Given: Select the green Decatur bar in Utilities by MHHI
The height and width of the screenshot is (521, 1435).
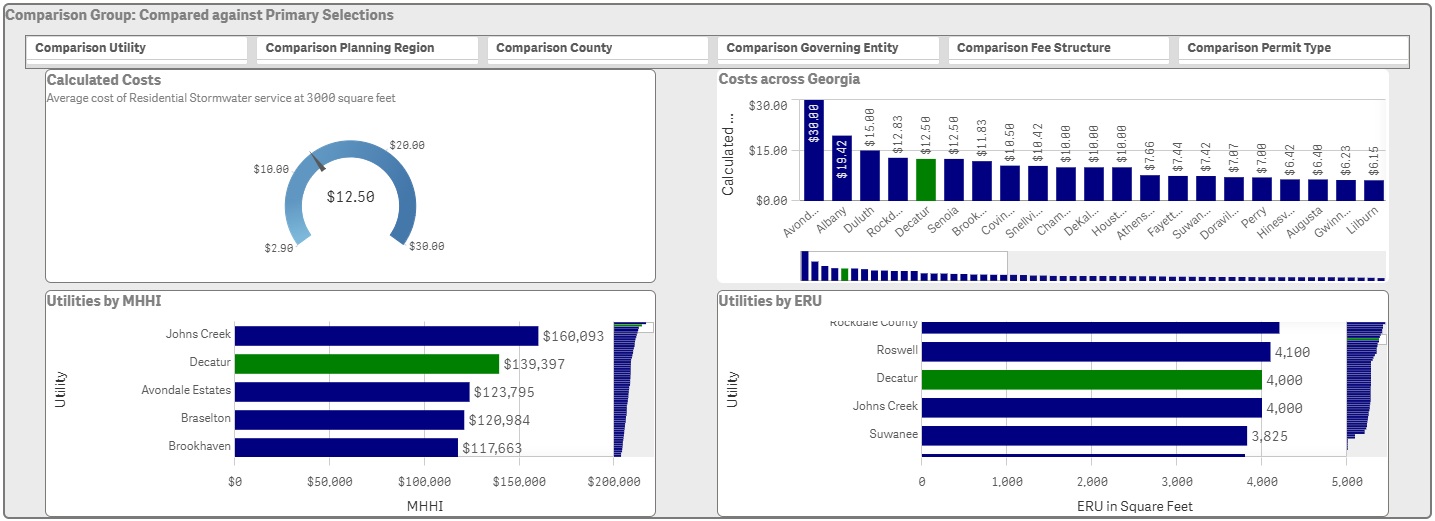Looking at the screenshot, I should pyautogui.click(x=366, y=363).
